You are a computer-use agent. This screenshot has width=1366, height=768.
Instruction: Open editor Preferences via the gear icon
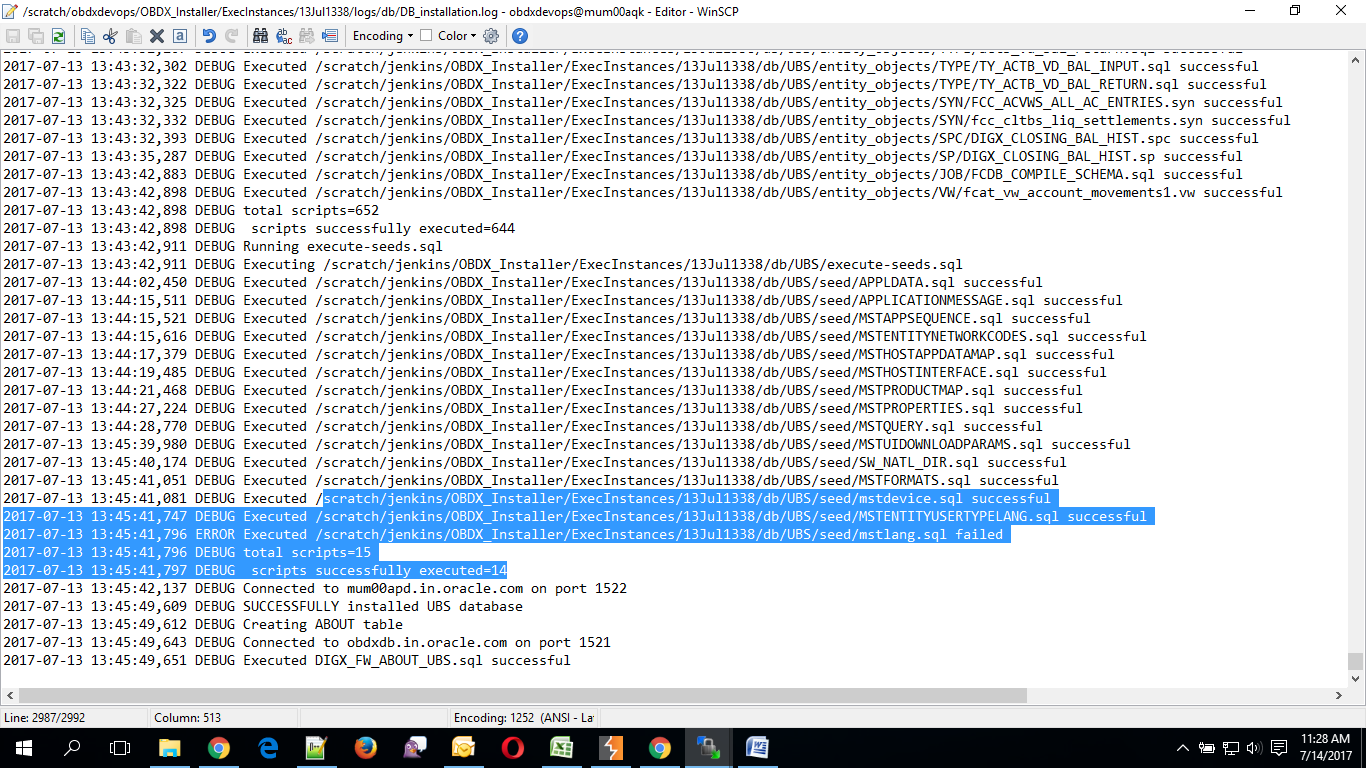[489, 36]
